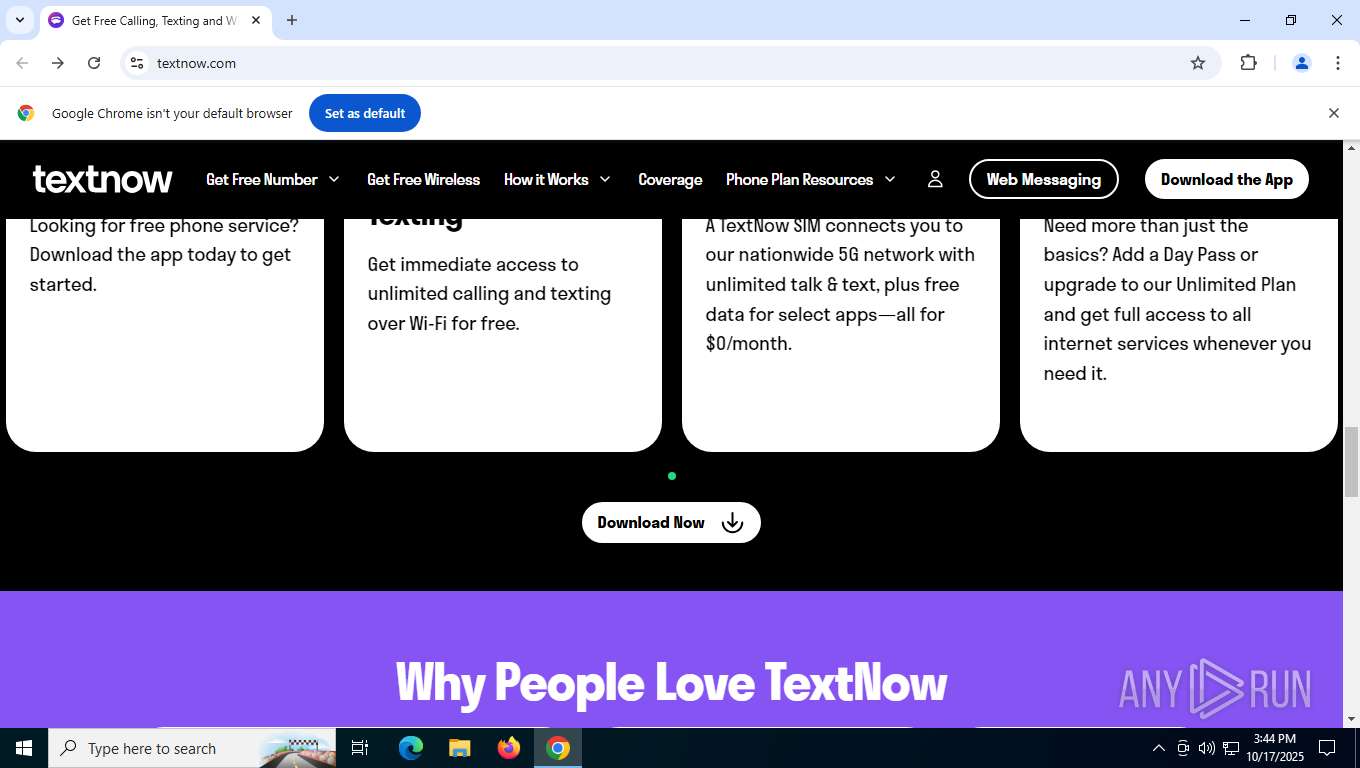Click the Windows taskbar search box
Screen dimensions: 1360x768
(192, 748)
